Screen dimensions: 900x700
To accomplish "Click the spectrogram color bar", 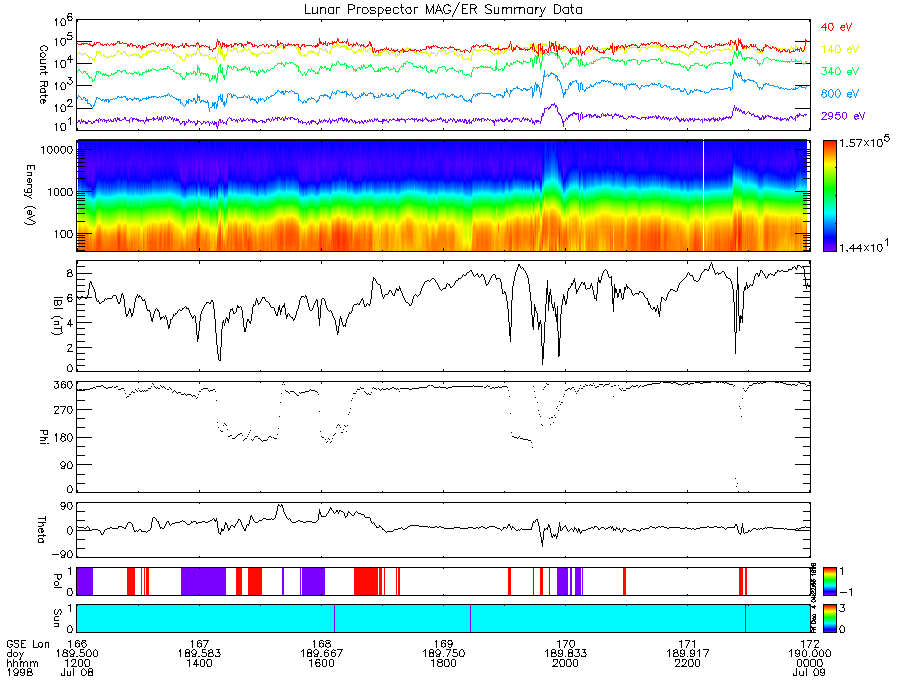I will pos(829,196).
